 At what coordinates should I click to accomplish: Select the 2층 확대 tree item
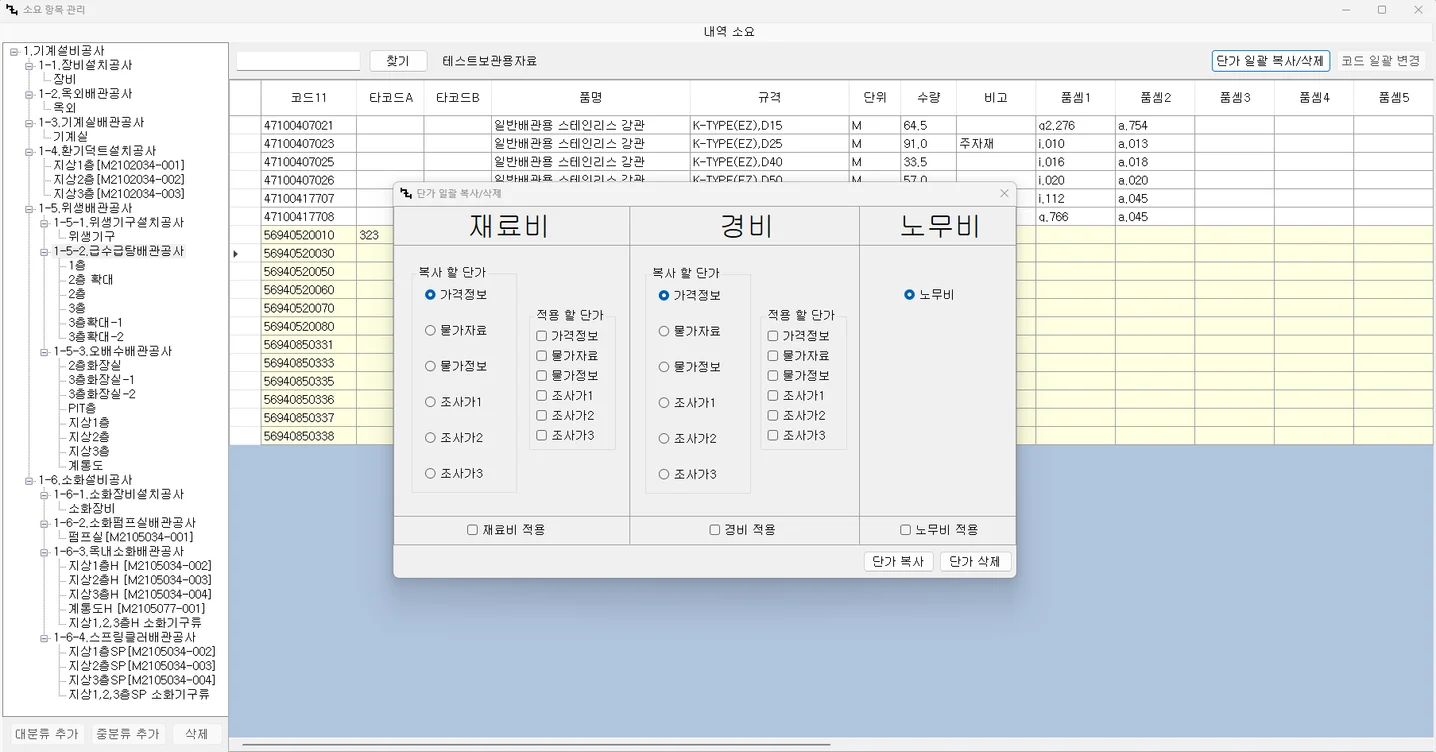[x=90, y=280]
